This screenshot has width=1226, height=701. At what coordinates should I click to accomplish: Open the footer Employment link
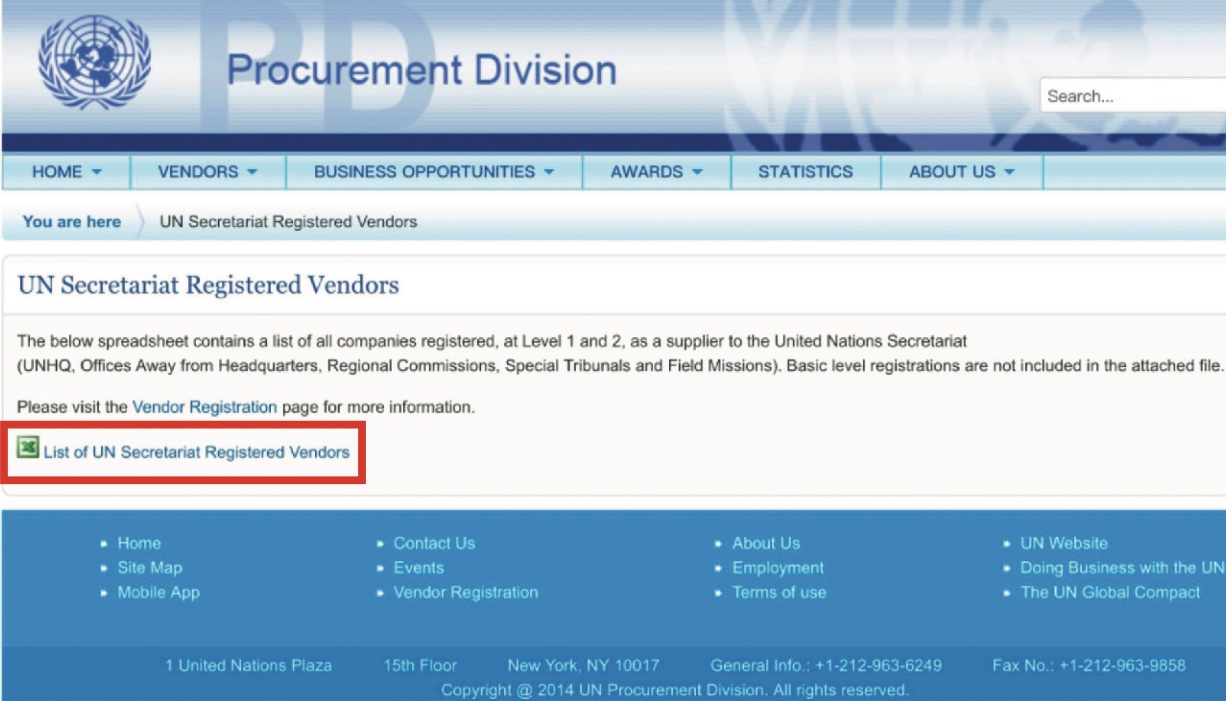click(x=778, y=567)
